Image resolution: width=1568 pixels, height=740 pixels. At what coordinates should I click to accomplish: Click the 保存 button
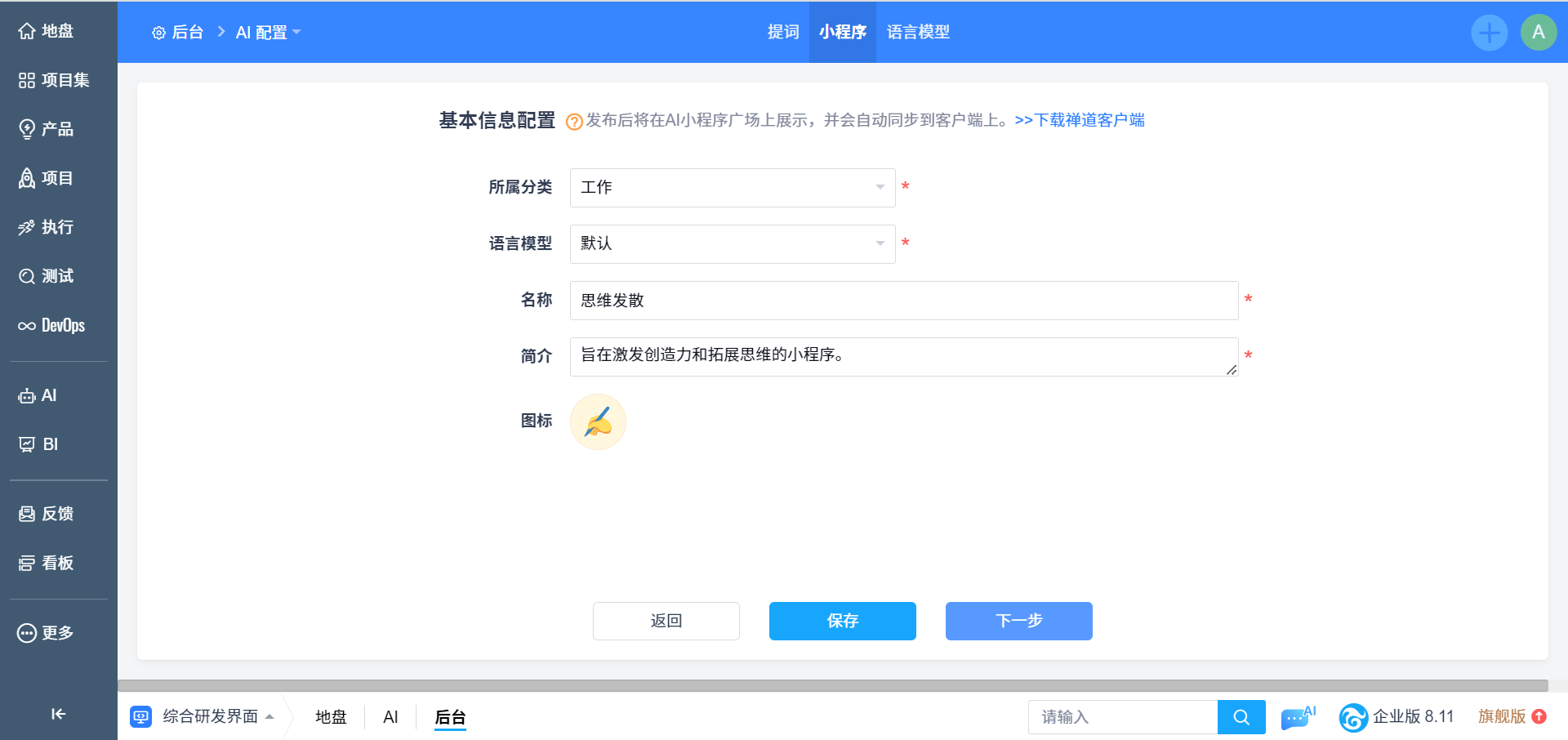pyautogui.click(x=843, y=621)
